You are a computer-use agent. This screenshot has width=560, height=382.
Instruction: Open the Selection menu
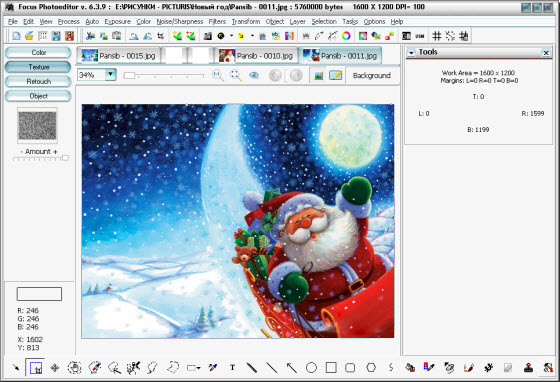click(x=324, y=22)
